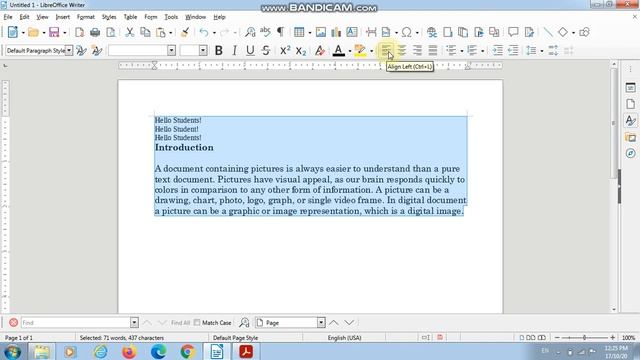Align text left
This screenshot has width=640, height=360.
tap(386, 50)
